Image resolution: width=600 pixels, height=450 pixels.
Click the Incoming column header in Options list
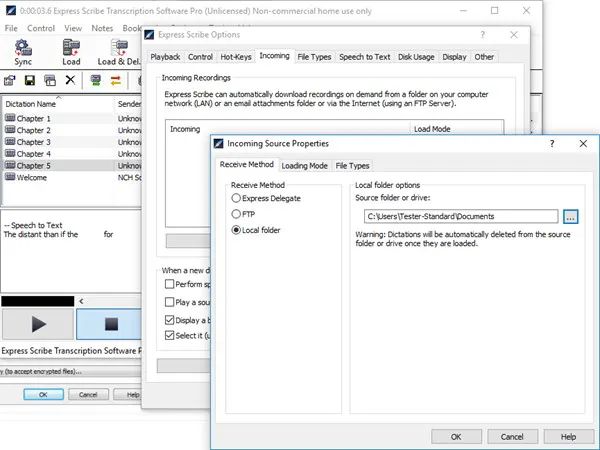coord(288,129)
